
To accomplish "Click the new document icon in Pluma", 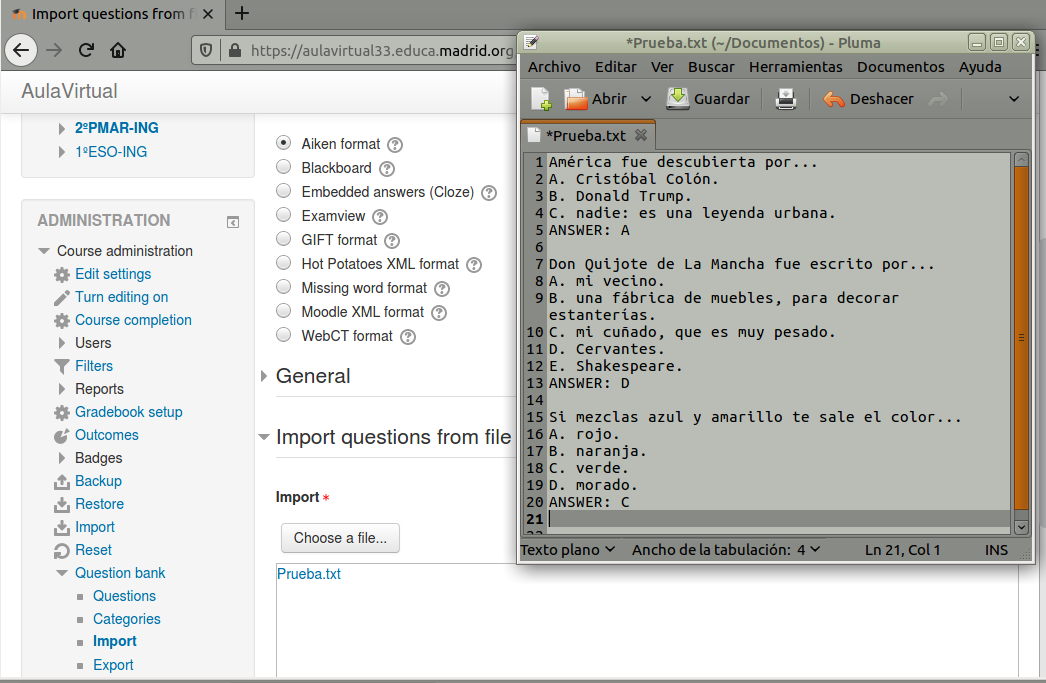I will point(540,99).
